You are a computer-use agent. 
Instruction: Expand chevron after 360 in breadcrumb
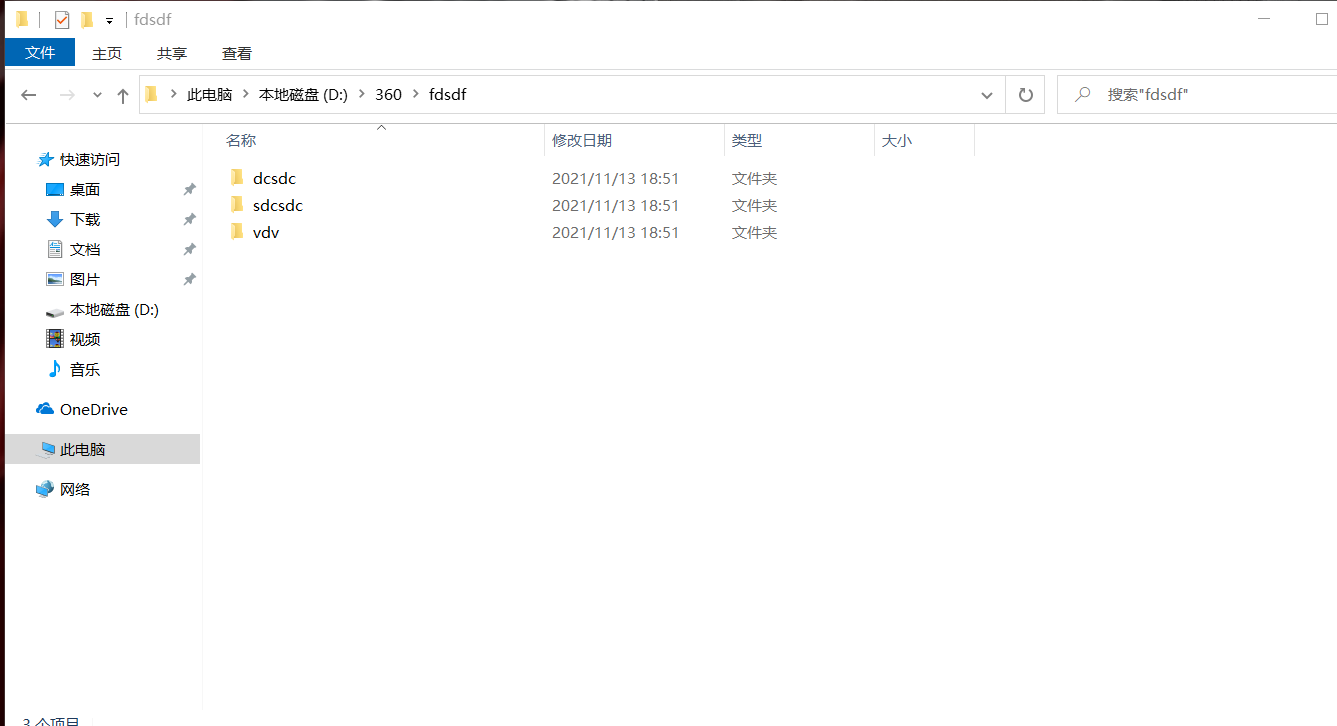click(x=415, y=95)
